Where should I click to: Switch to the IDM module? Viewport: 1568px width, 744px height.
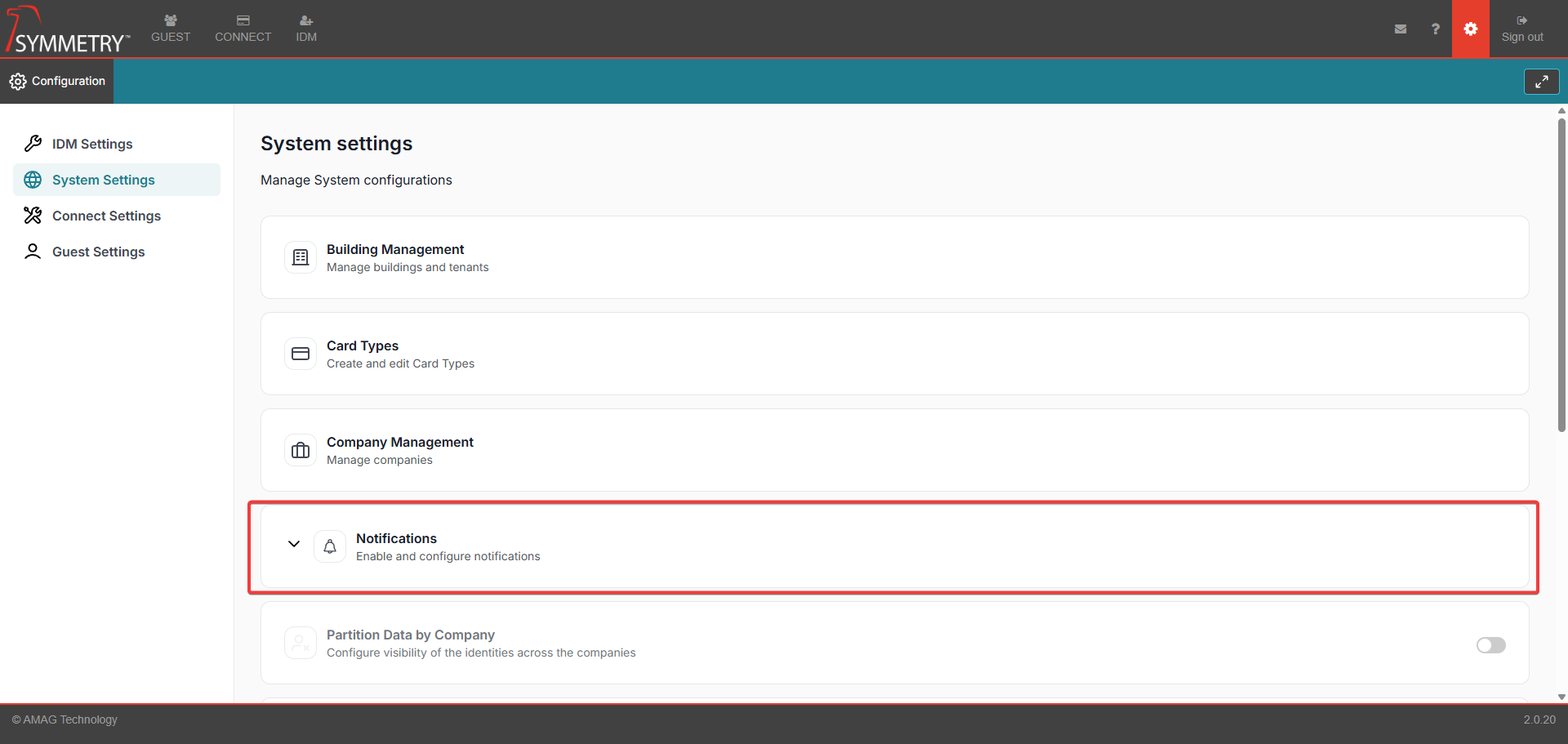[x=306, y=29]
